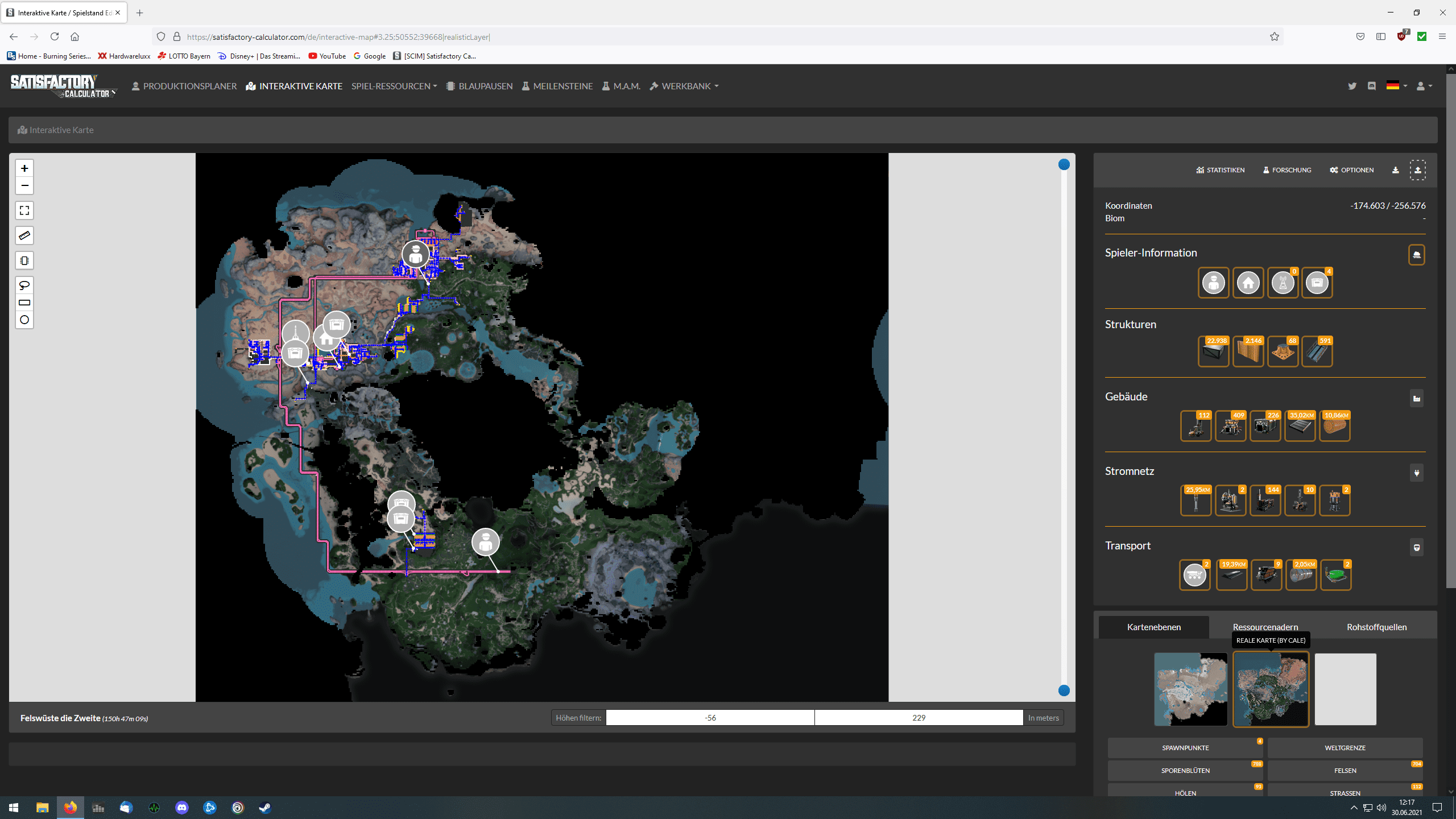Open OPTIONEN settings
The width and height of the screenshot is (1456, 819).
click(x=1352, y=170)
